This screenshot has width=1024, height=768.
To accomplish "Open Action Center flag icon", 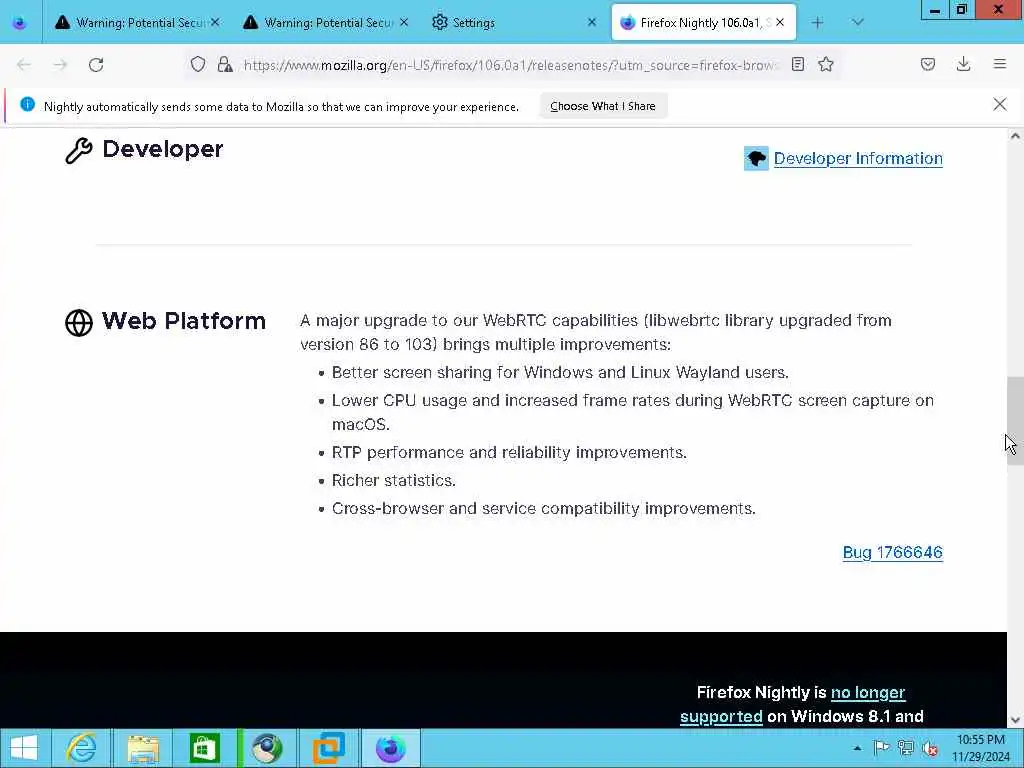I will point(882,748).
